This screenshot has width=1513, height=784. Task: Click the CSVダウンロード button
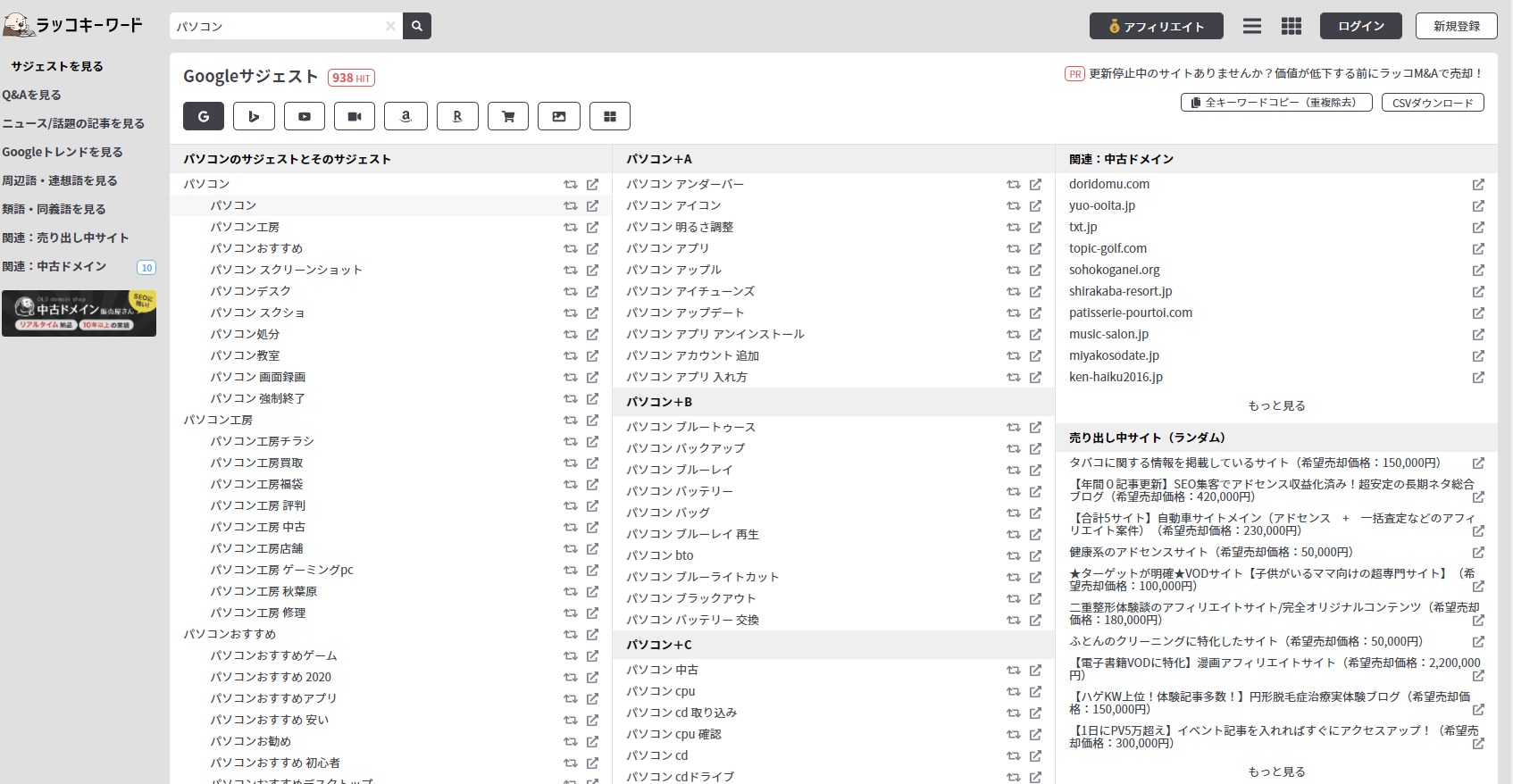point(1433,103)
